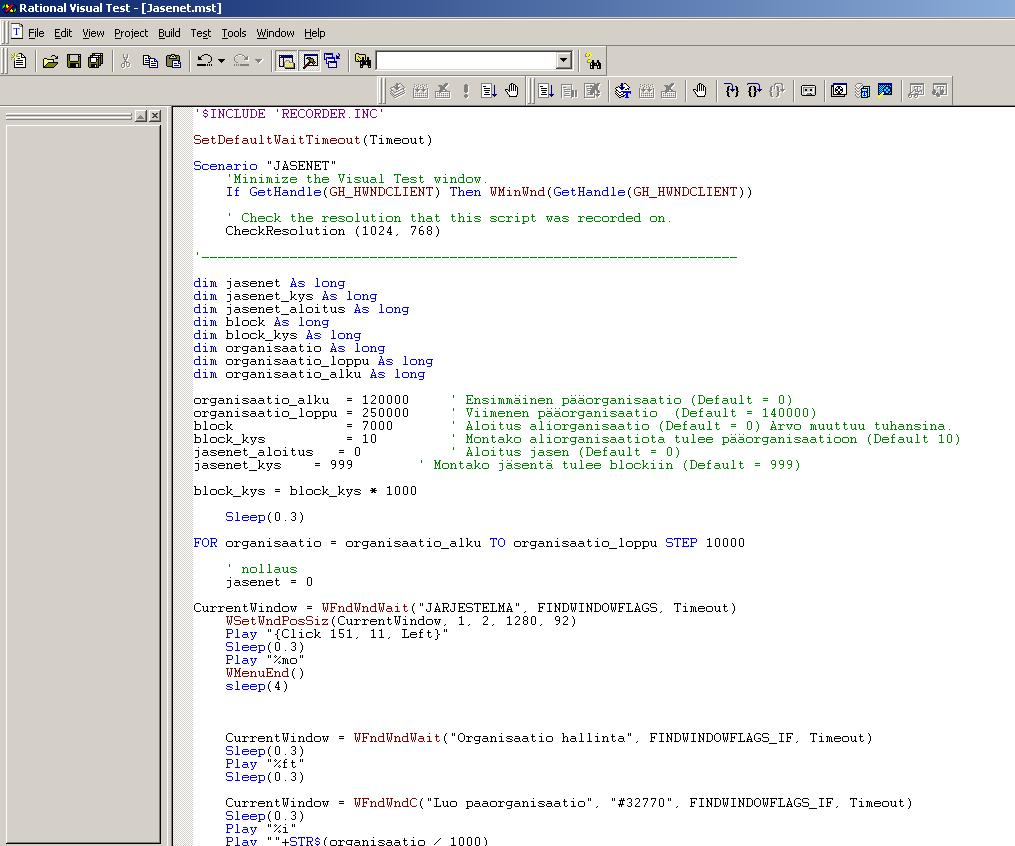The width and height of the screenshot is (1015, 846).
Task: Click the Cut scissors icon
Action: click(126, 61)
